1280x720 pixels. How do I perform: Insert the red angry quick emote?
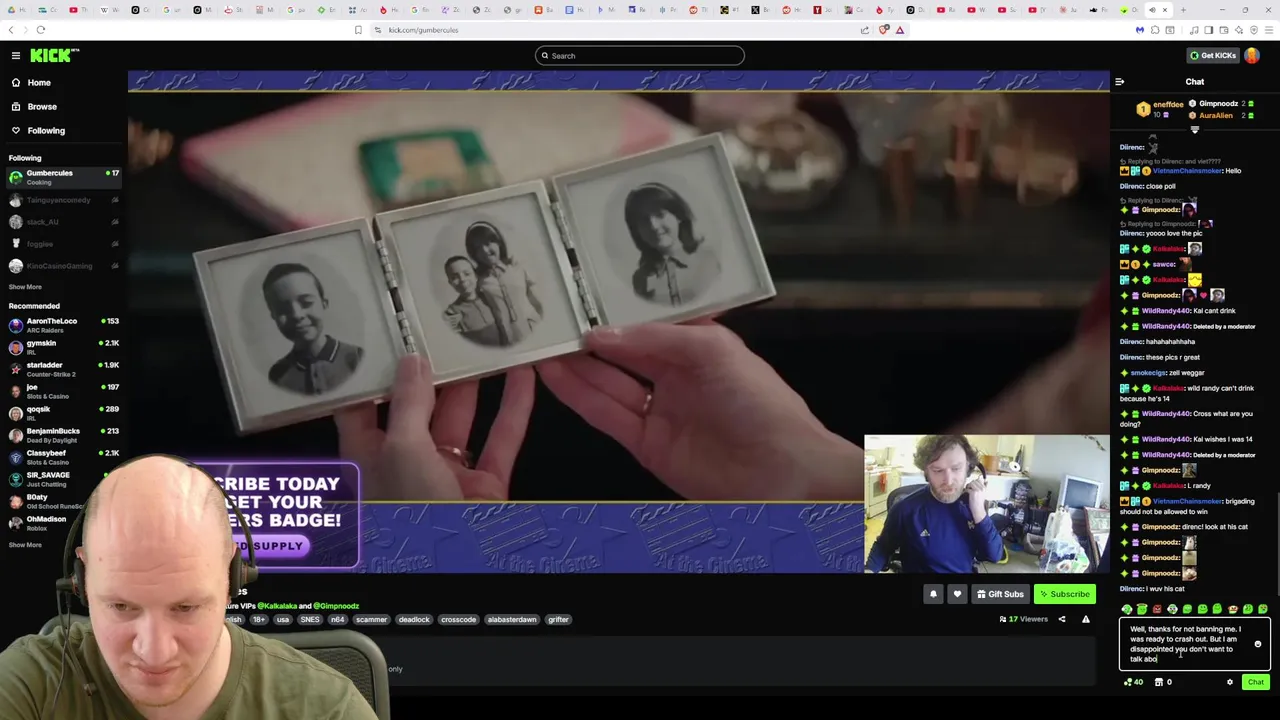pyautogui.click(x=1157, y=609)
